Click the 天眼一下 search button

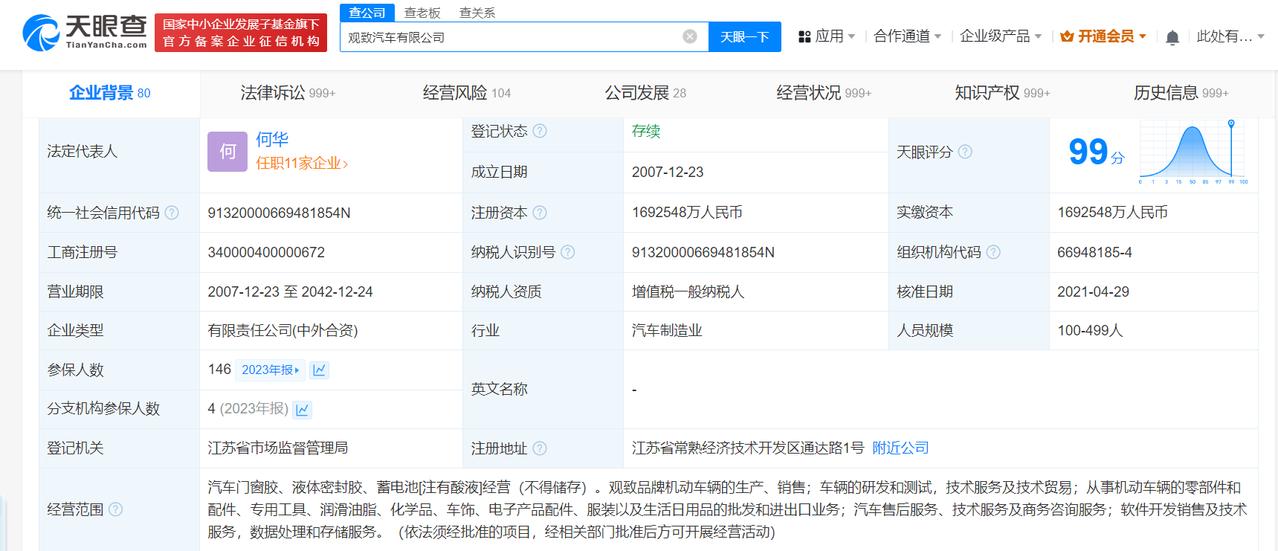coord(745,36)
